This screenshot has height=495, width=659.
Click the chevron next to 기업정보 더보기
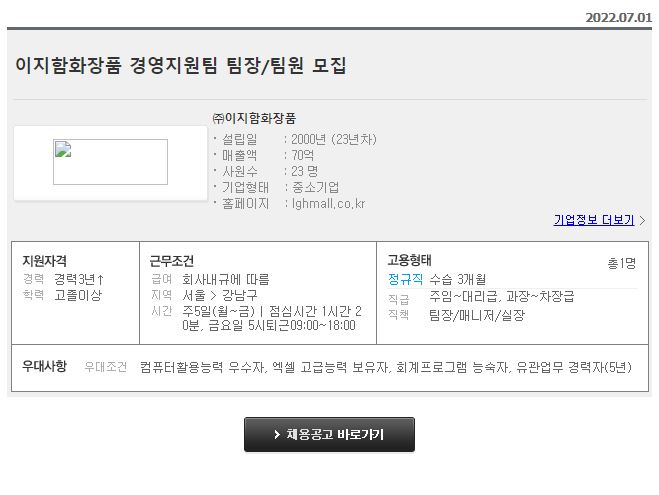pos(642,220)
